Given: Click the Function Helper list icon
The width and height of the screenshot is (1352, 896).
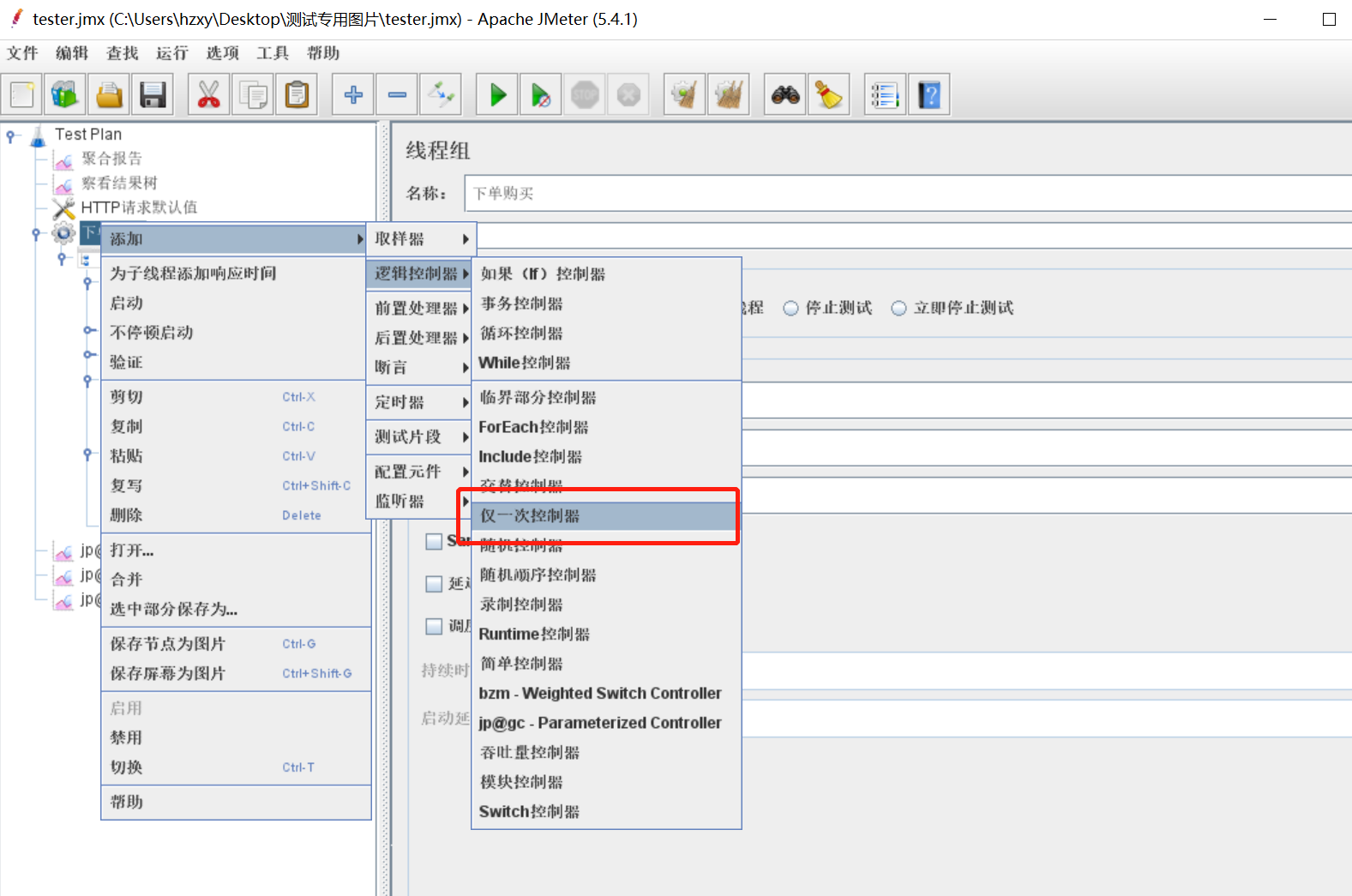Looking at the screenshot, I should [x=885, y=94].
